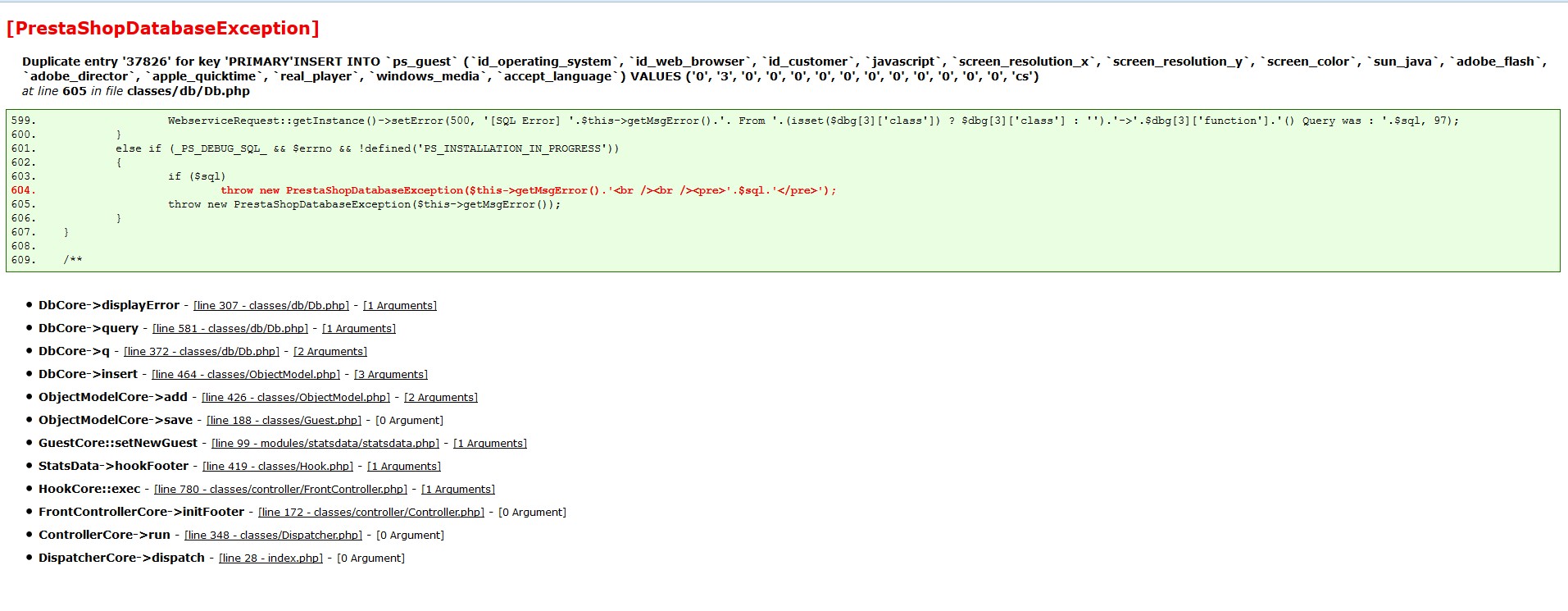
Task: Click the '[0 Argument]' text for ObjectModelCore->save
Action: (409, 420)
